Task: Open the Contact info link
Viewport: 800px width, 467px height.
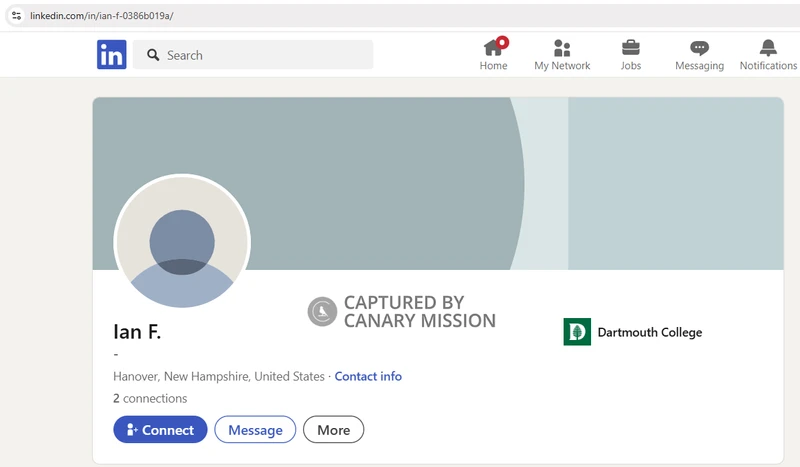Action: pos(368,376)
